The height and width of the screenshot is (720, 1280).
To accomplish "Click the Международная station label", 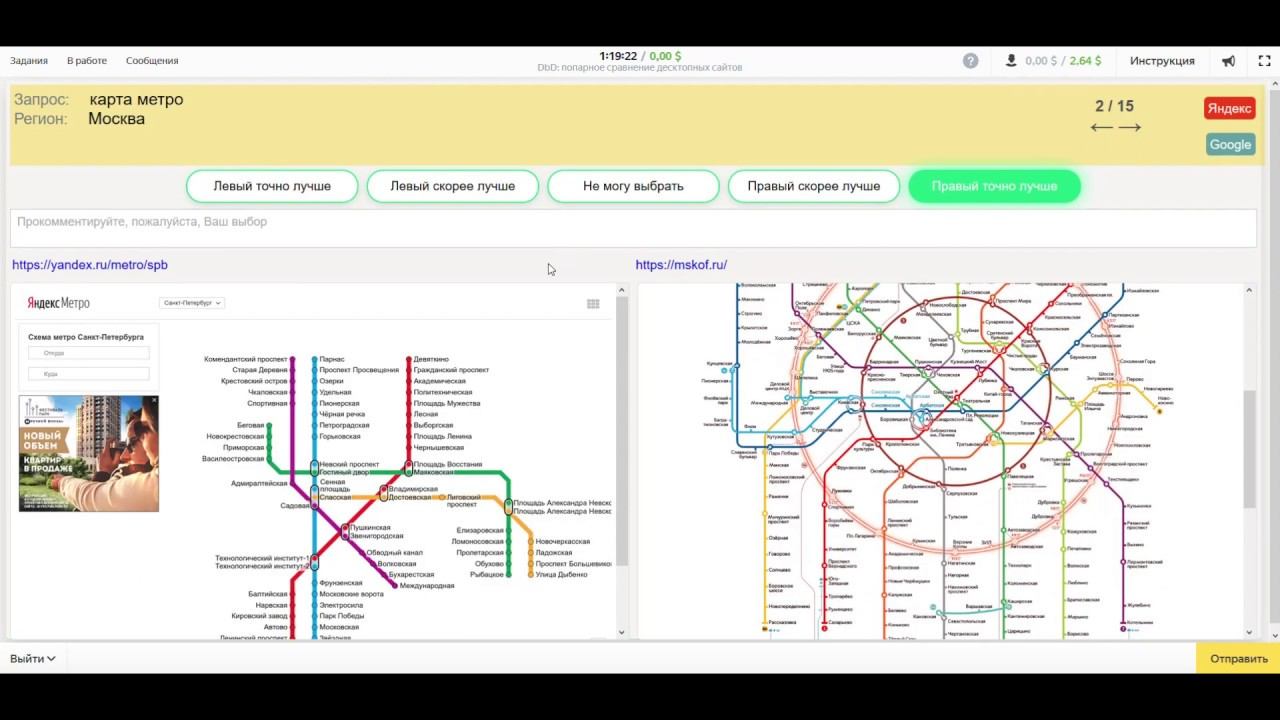I will click(427, 585).
